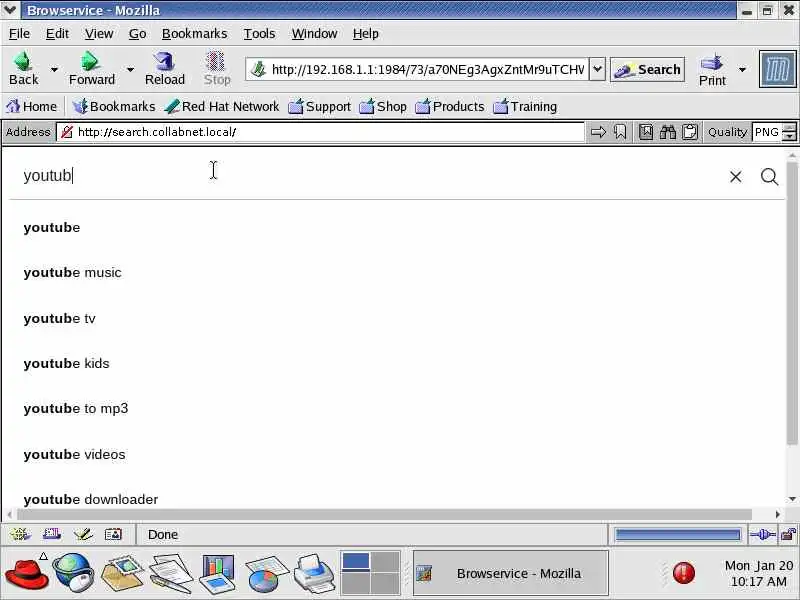Open the Help menu

click(x=365, y=34)
